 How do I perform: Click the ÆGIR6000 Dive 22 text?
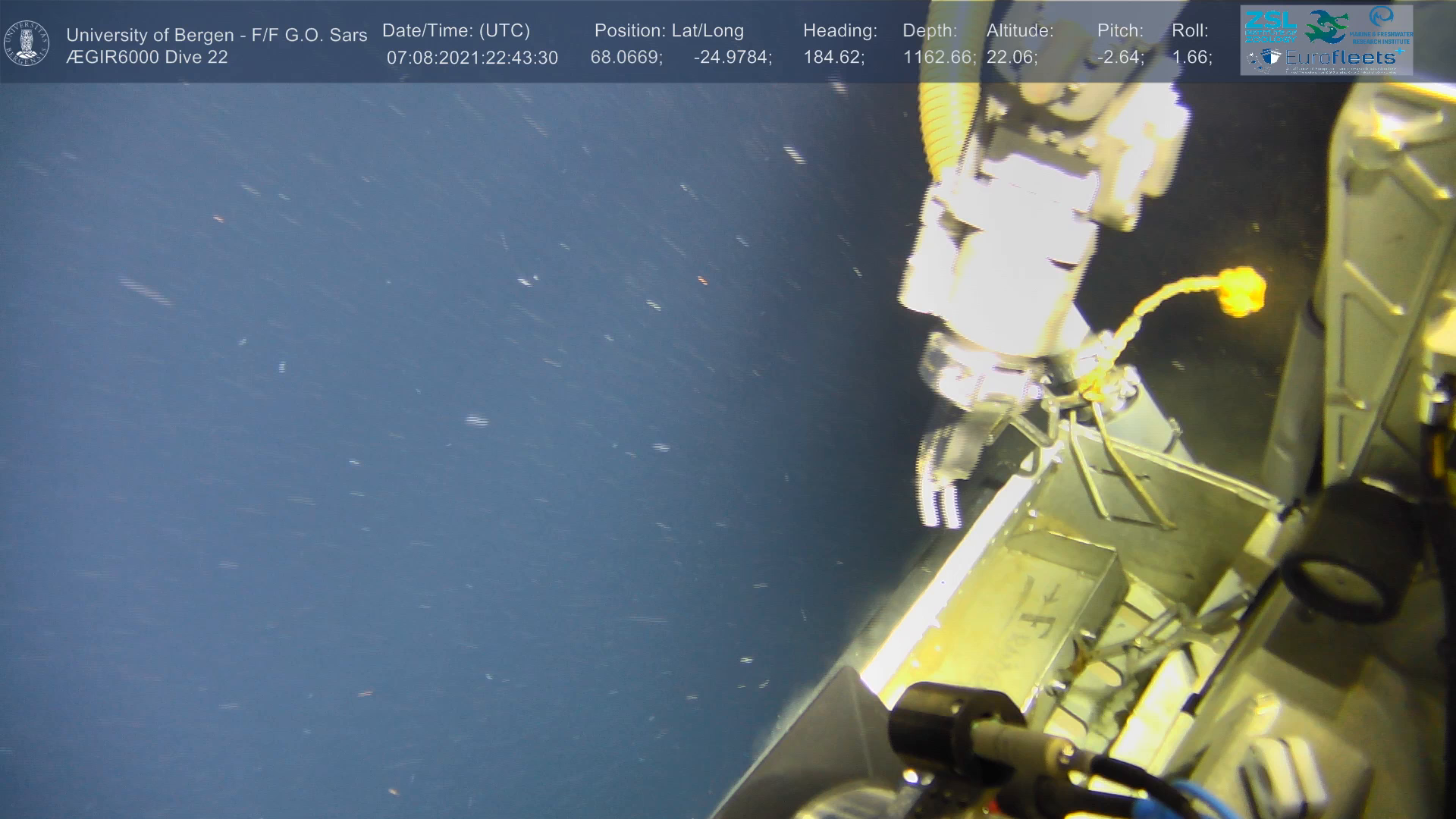pos(147,58)
